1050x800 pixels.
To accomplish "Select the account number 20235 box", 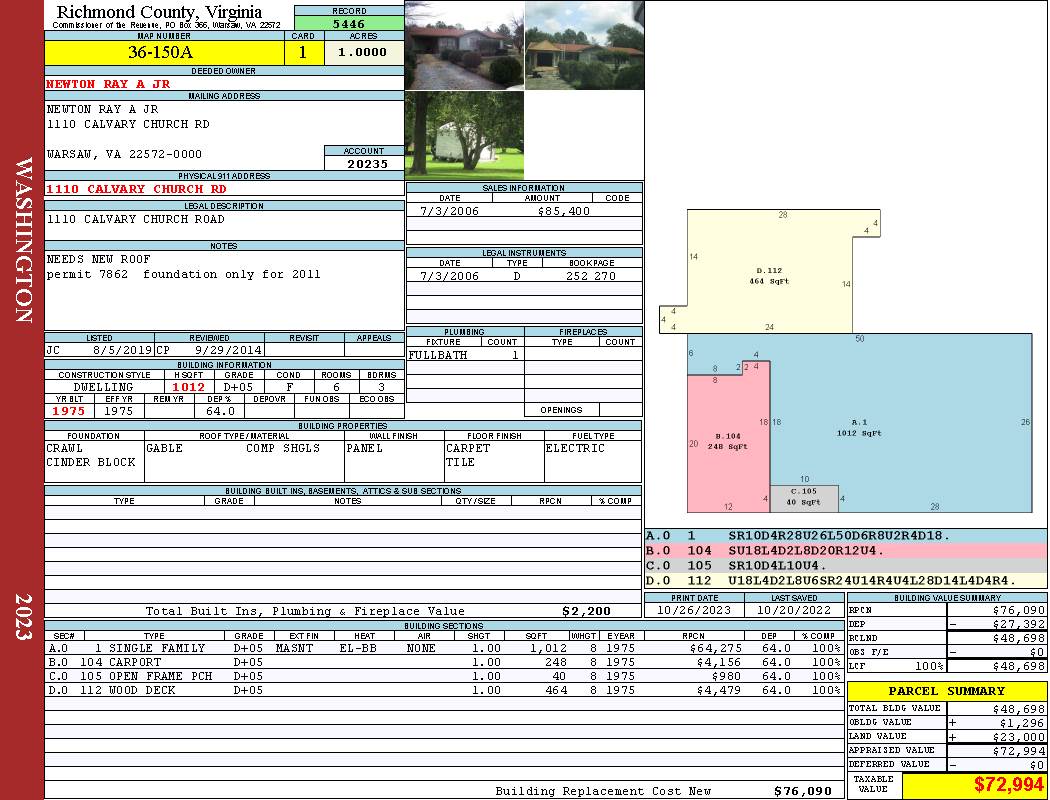I will 364,163.
